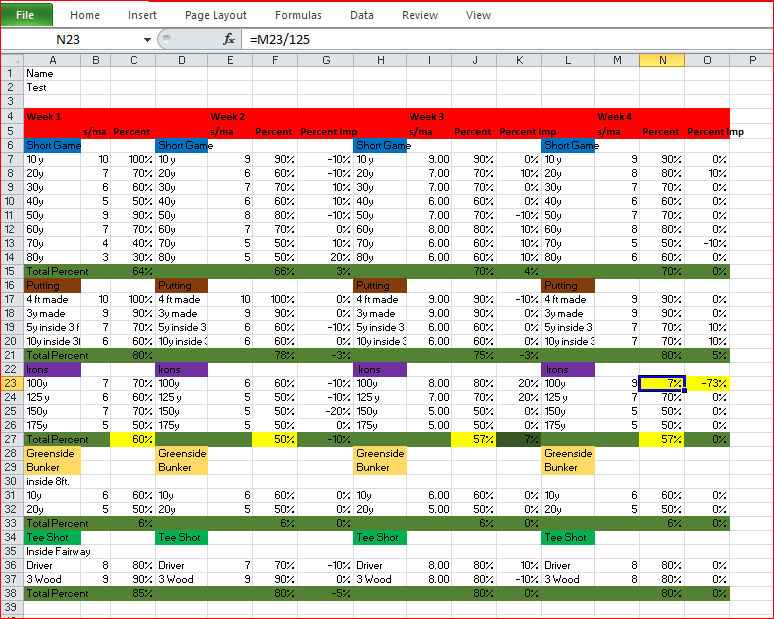Open the Name Box dropdown arrow
Screen dimensions: 774x619
click(x=147, y=39)
